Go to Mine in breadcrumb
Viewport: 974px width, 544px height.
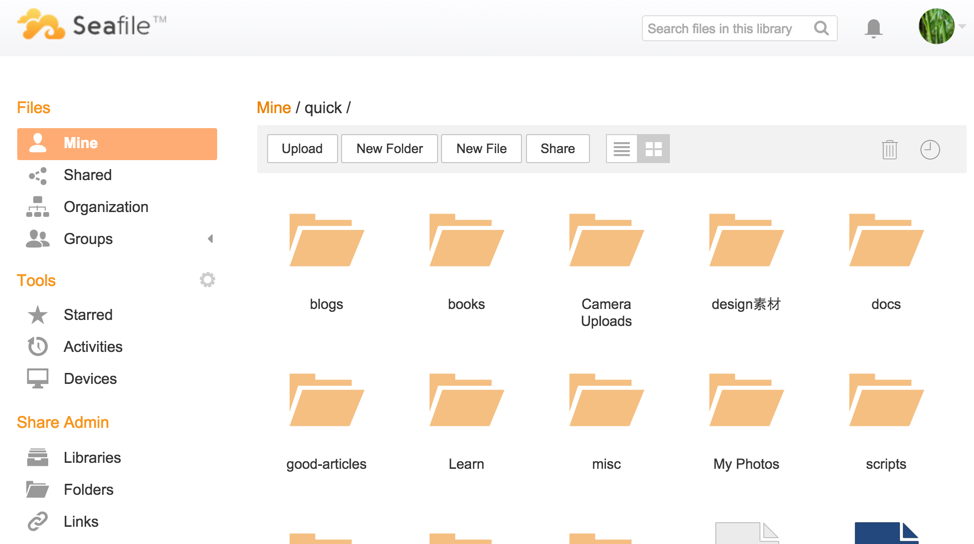click(x=274, y=107)
